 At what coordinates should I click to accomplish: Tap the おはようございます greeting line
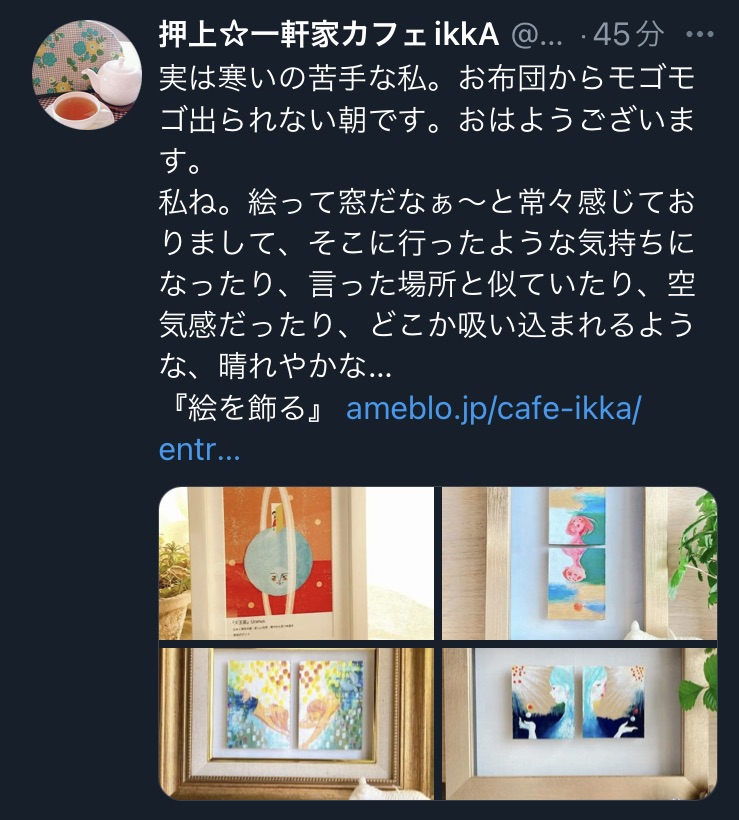[576, 120]
